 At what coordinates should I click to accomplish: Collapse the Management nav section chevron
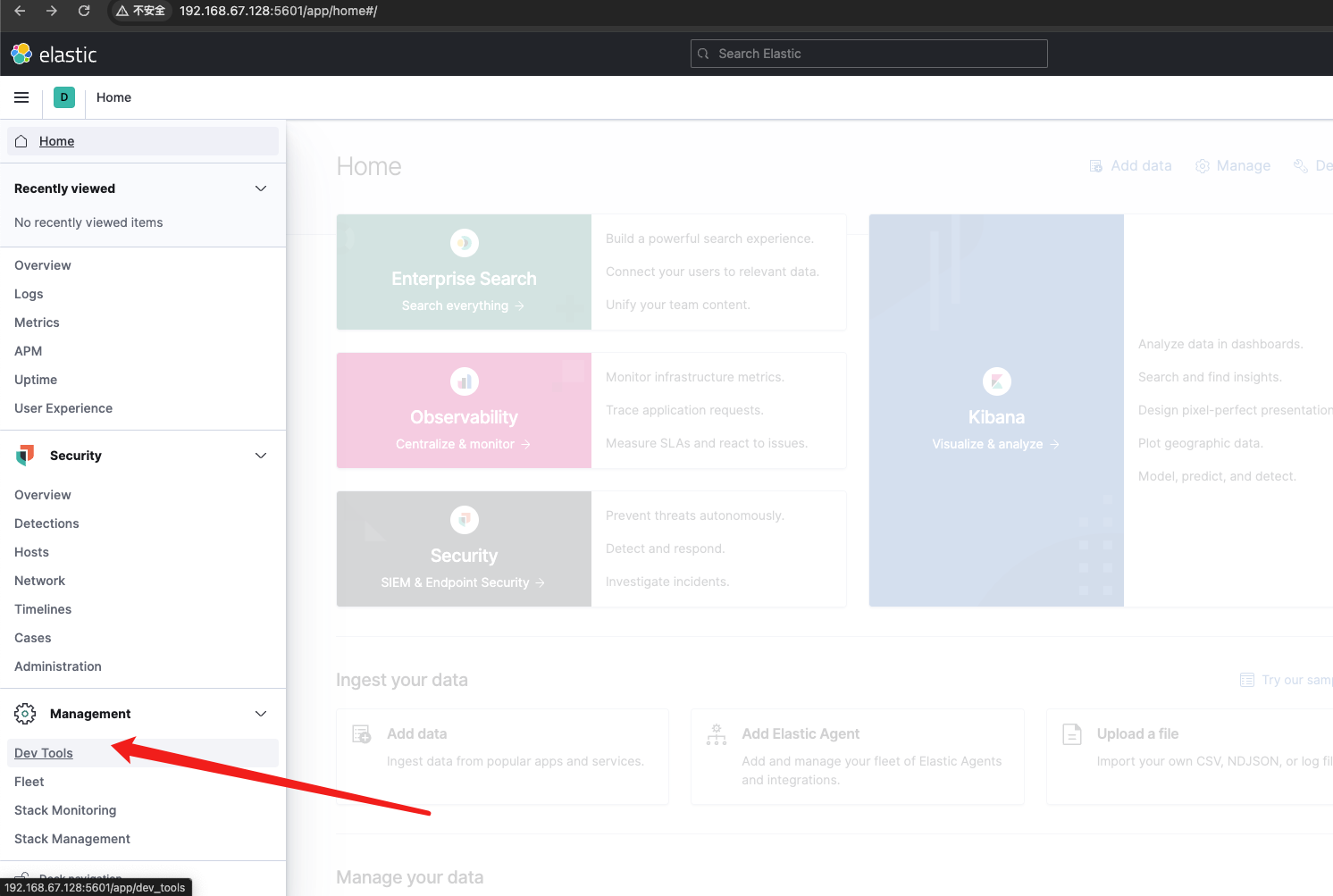(x=261, y=714)
